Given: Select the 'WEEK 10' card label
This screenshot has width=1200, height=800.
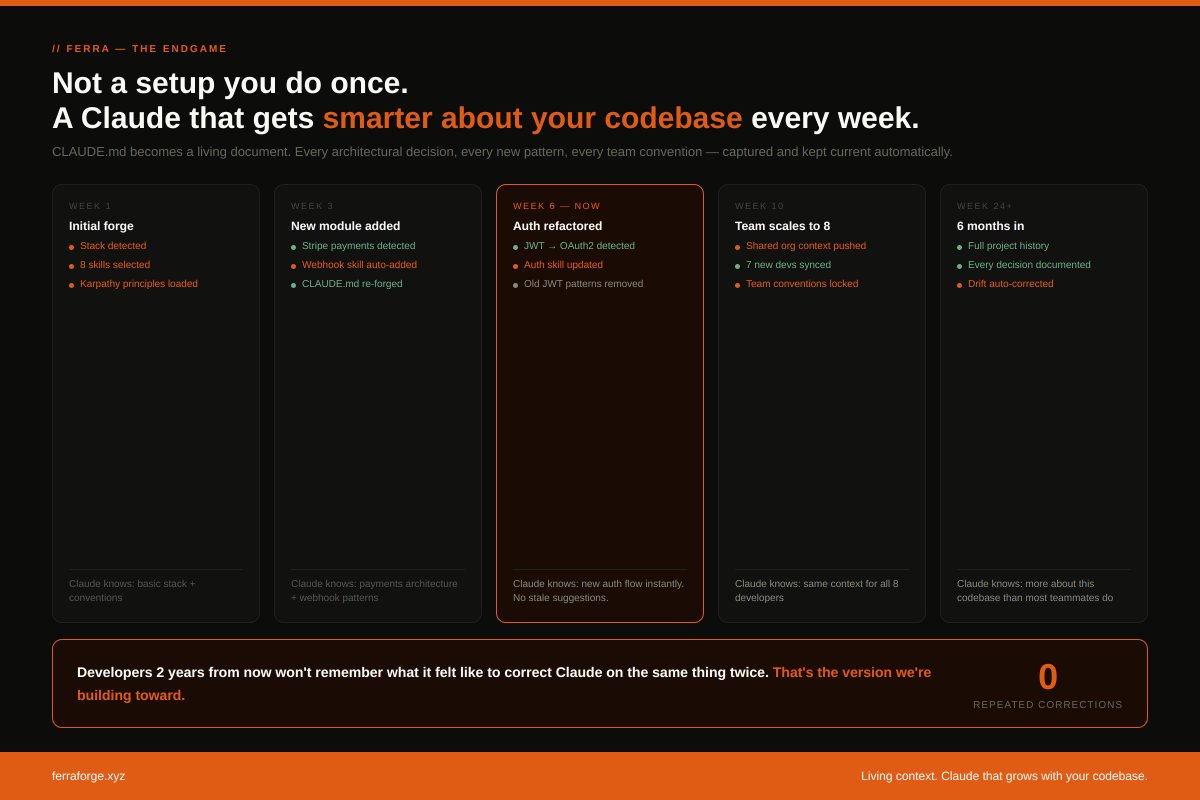Looking at the screenshot, I should coord(760,206).
